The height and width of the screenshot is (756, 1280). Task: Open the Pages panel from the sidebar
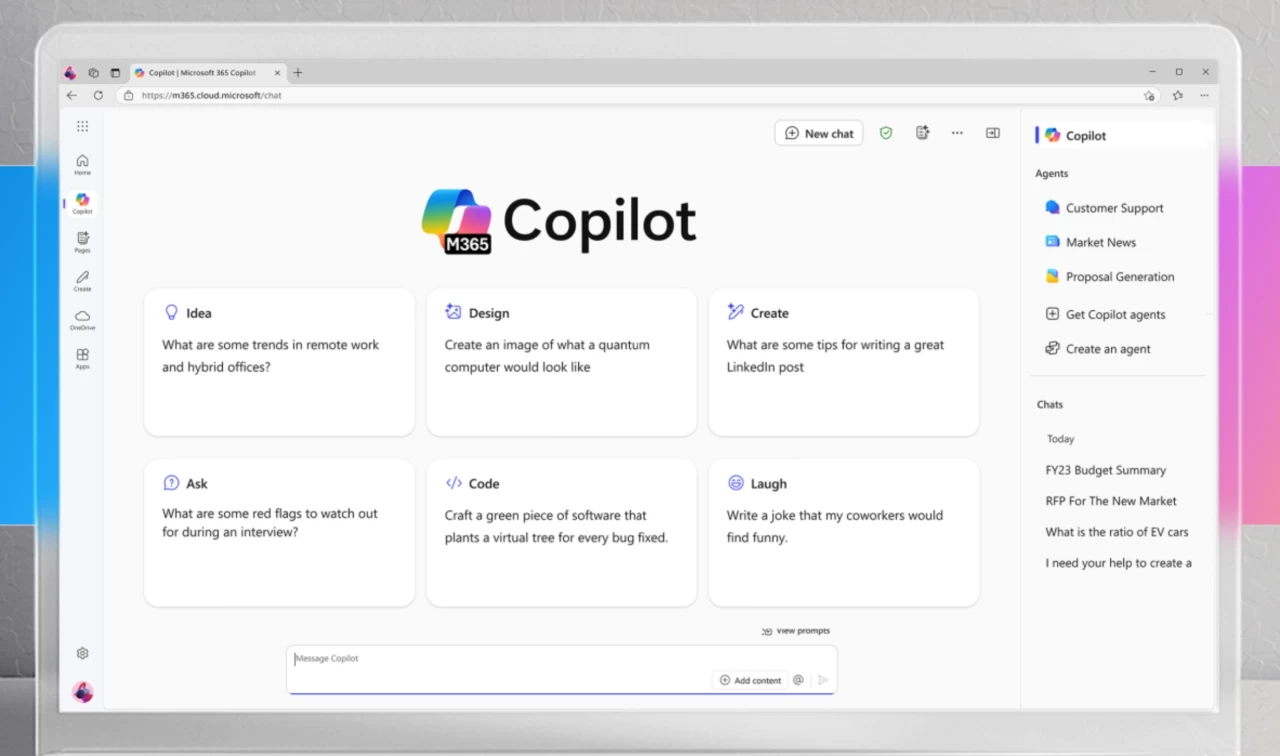click(x=82, y=241)
